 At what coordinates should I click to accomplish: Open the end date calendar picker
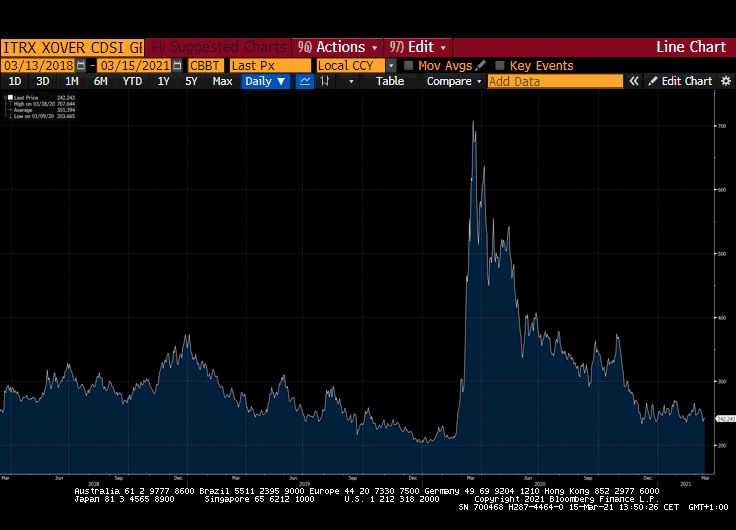click(177, 65)
